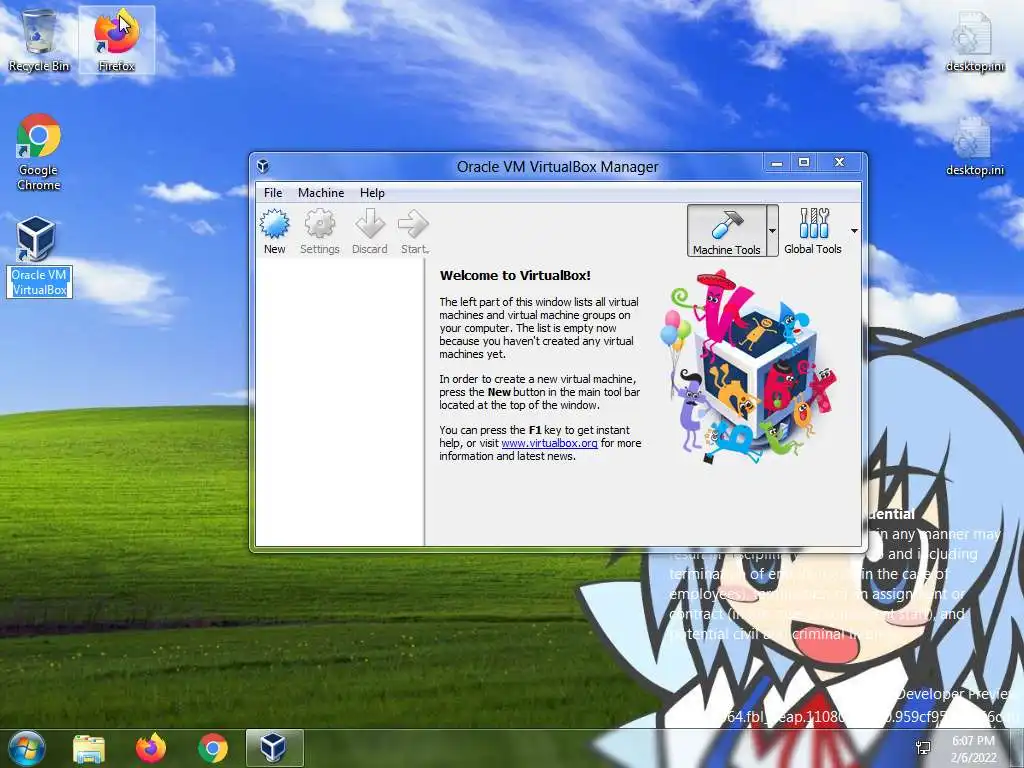Viewport: 1024px width, 768px height.
Task: Click the Start arrow toolbar icon
Action: point(414,232)
